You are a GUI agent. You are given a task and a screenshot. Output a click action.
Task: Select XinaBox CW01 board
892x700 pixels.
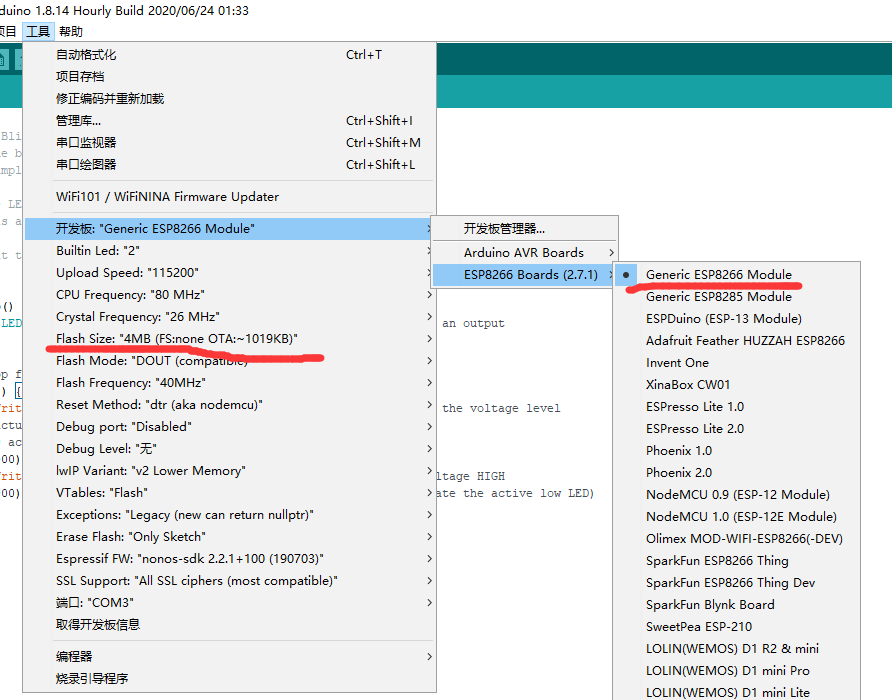click(x=737, y=385)
